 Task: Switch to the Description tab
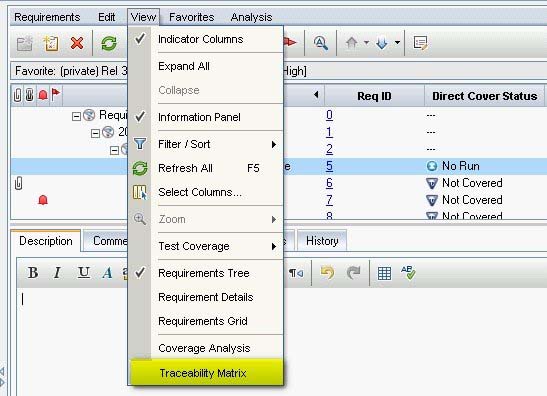point(46,241)
